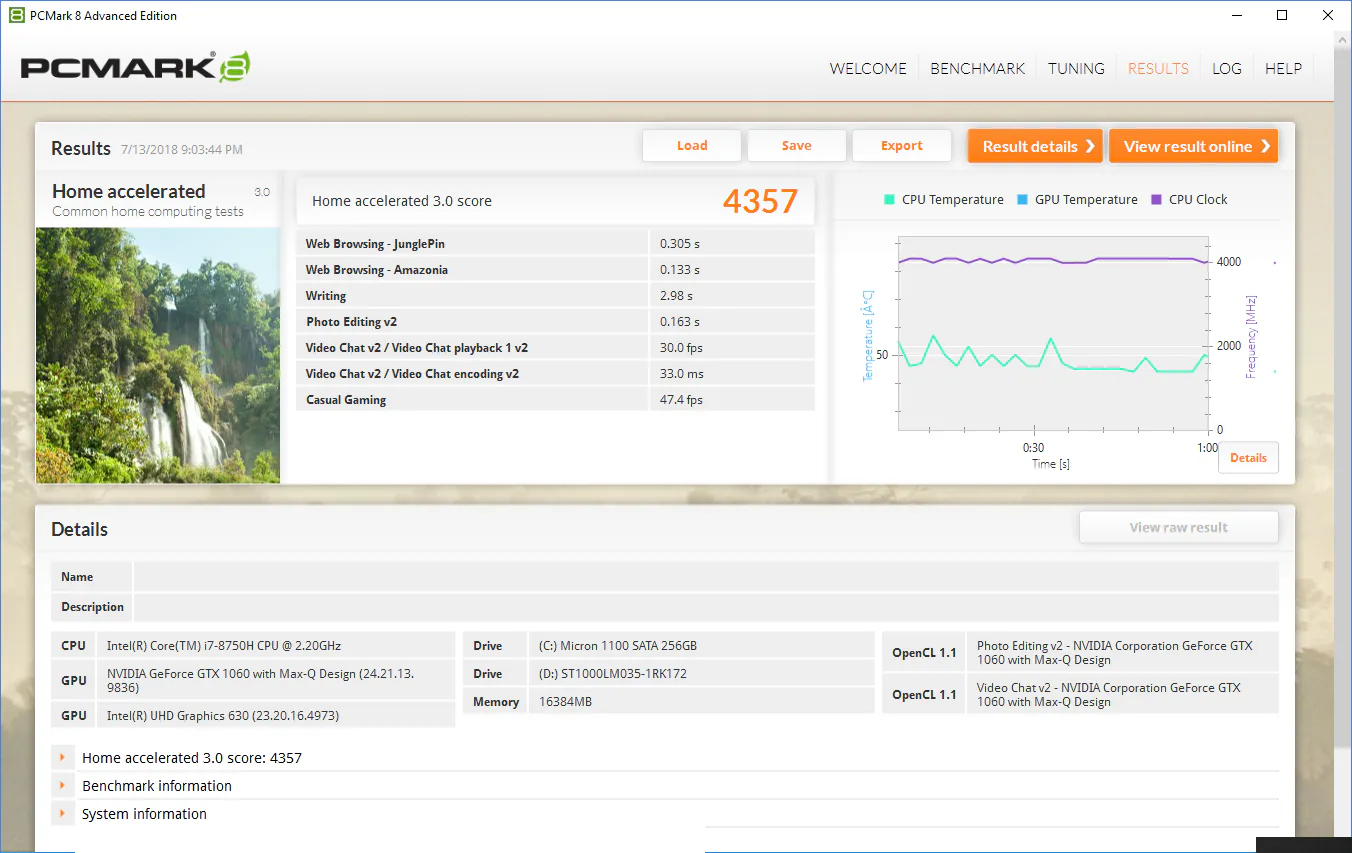Export the benchmark result
1352x853 pixels.
coord(902,146)
